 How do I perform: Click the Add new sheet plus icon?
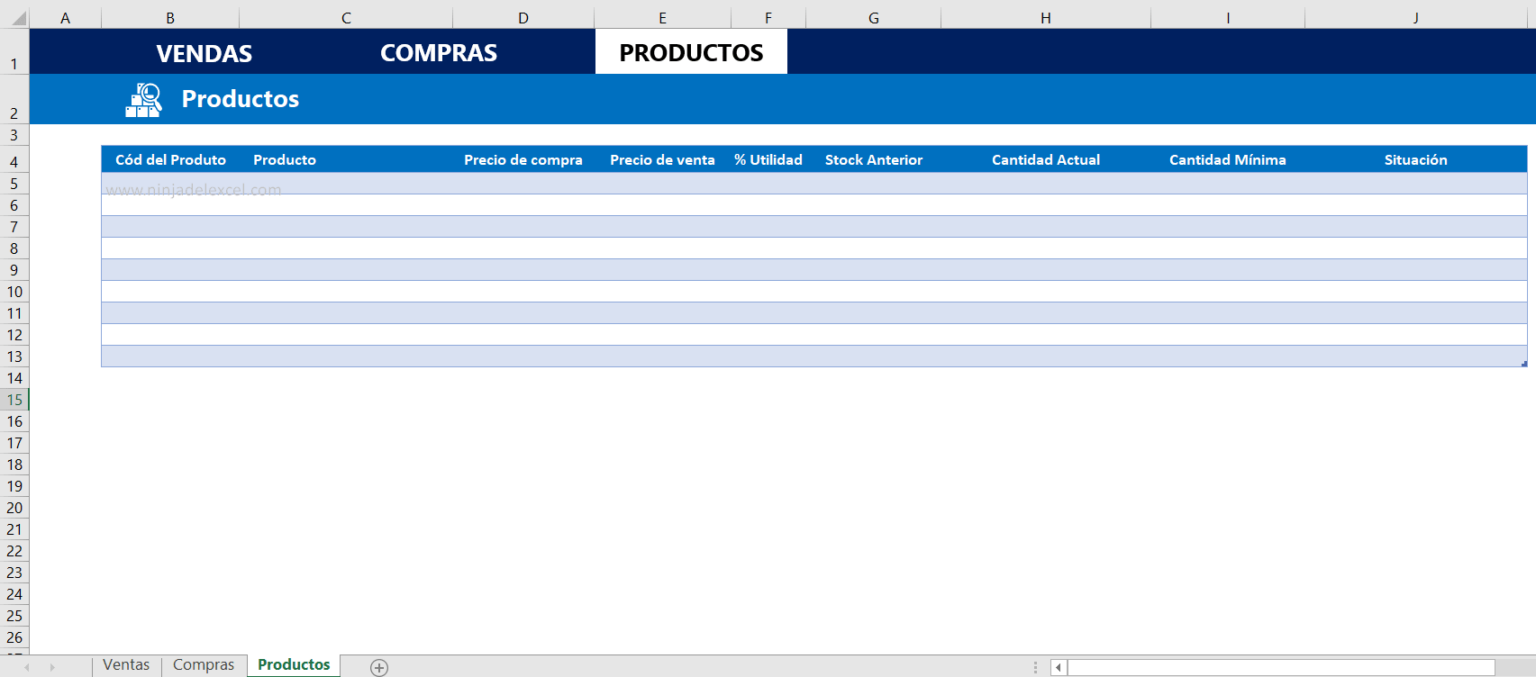coord(379,666)
